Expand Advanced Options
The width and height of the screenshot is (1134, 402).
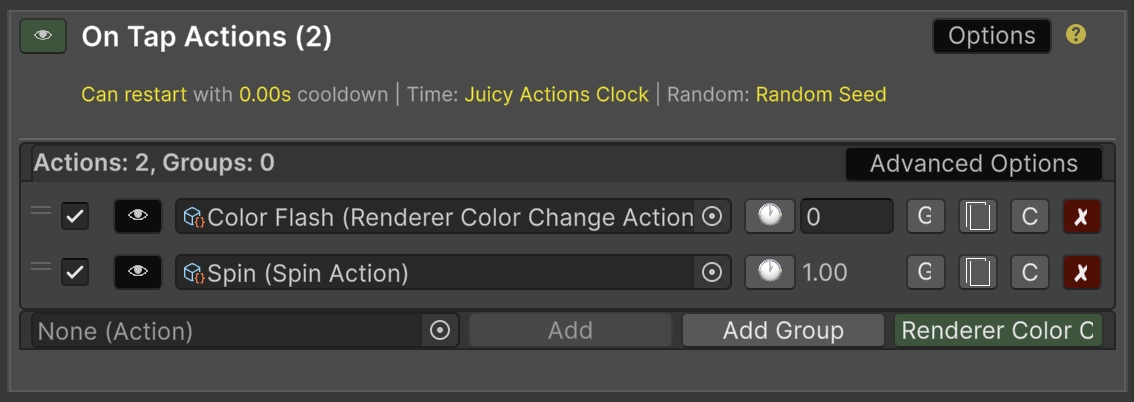pos(973,164)
